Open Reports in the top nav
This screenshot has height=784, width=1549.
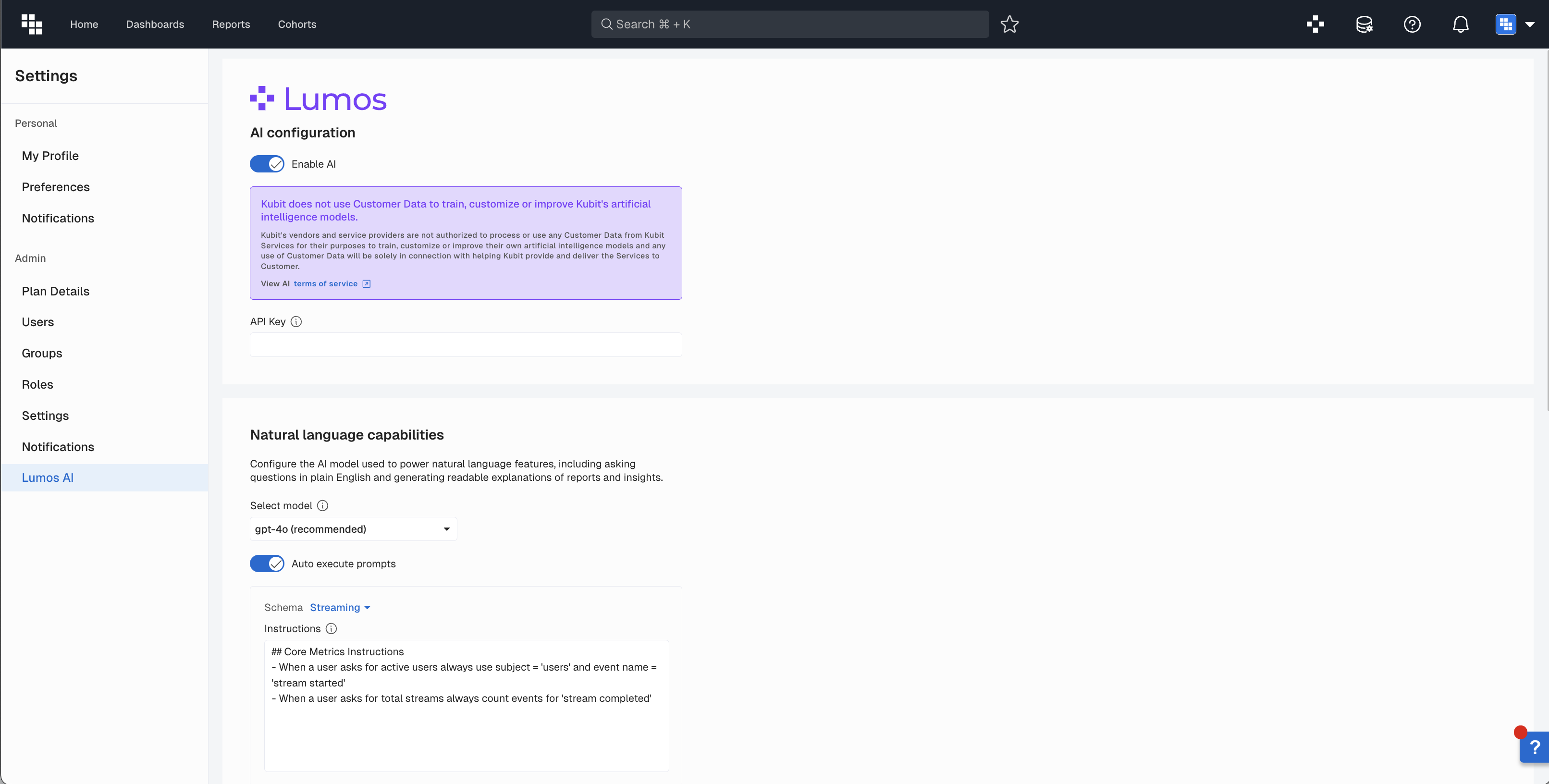pyautogui.click(x=231, y=24)
